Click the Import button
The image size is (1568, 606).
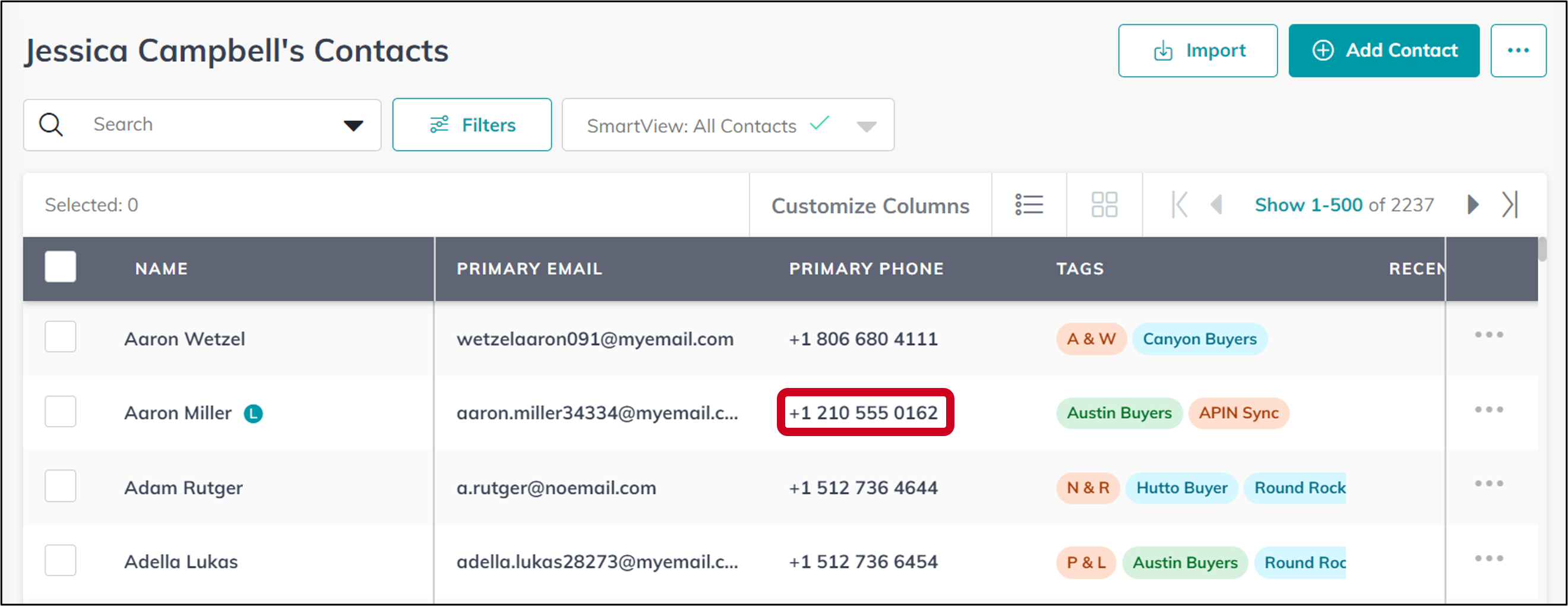click(x=1197, y=50)
